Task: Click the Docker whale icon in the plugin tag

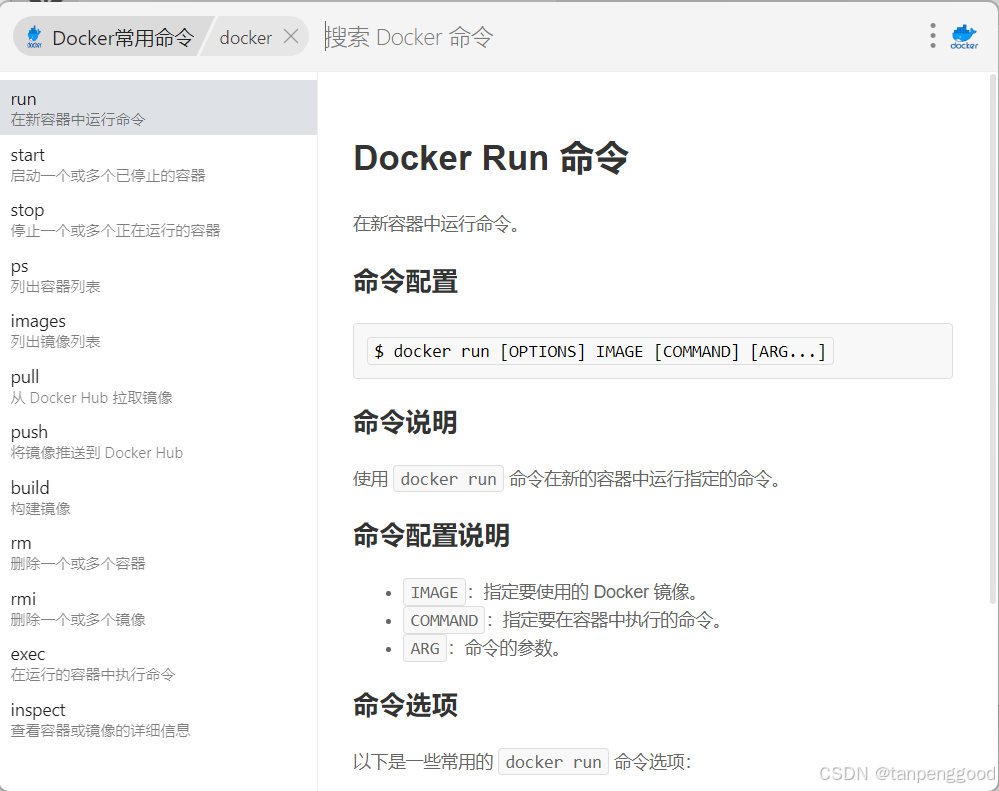Action: coord(34,38)
